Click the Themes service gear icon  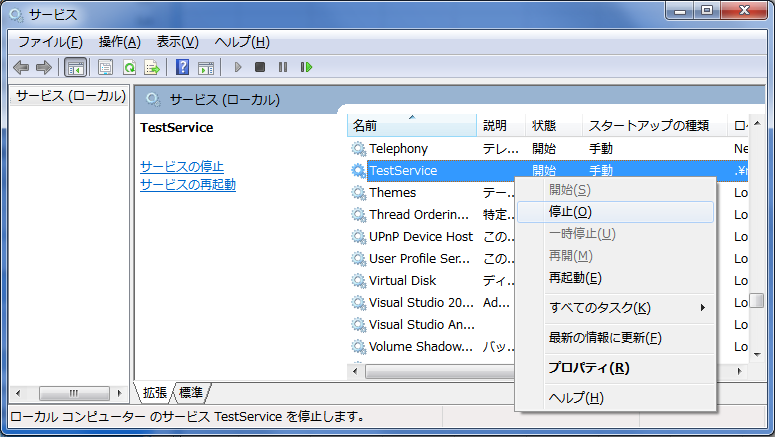(x=358, y=192)
